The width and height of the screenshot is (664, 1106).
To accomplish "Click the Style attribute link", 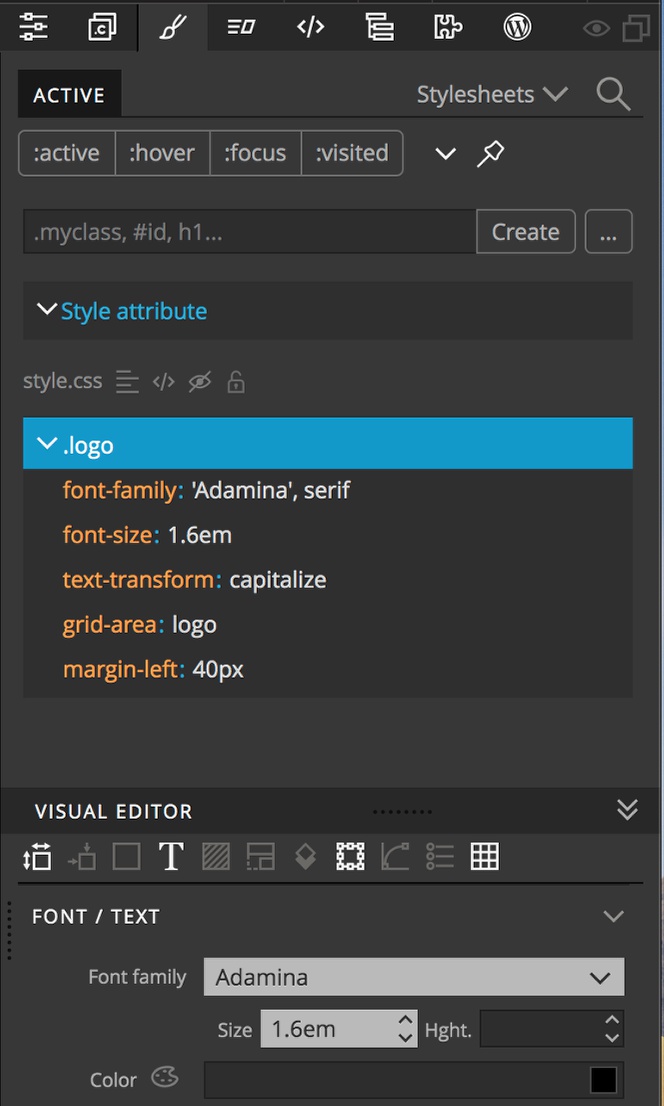I will [x=134, y=311].
